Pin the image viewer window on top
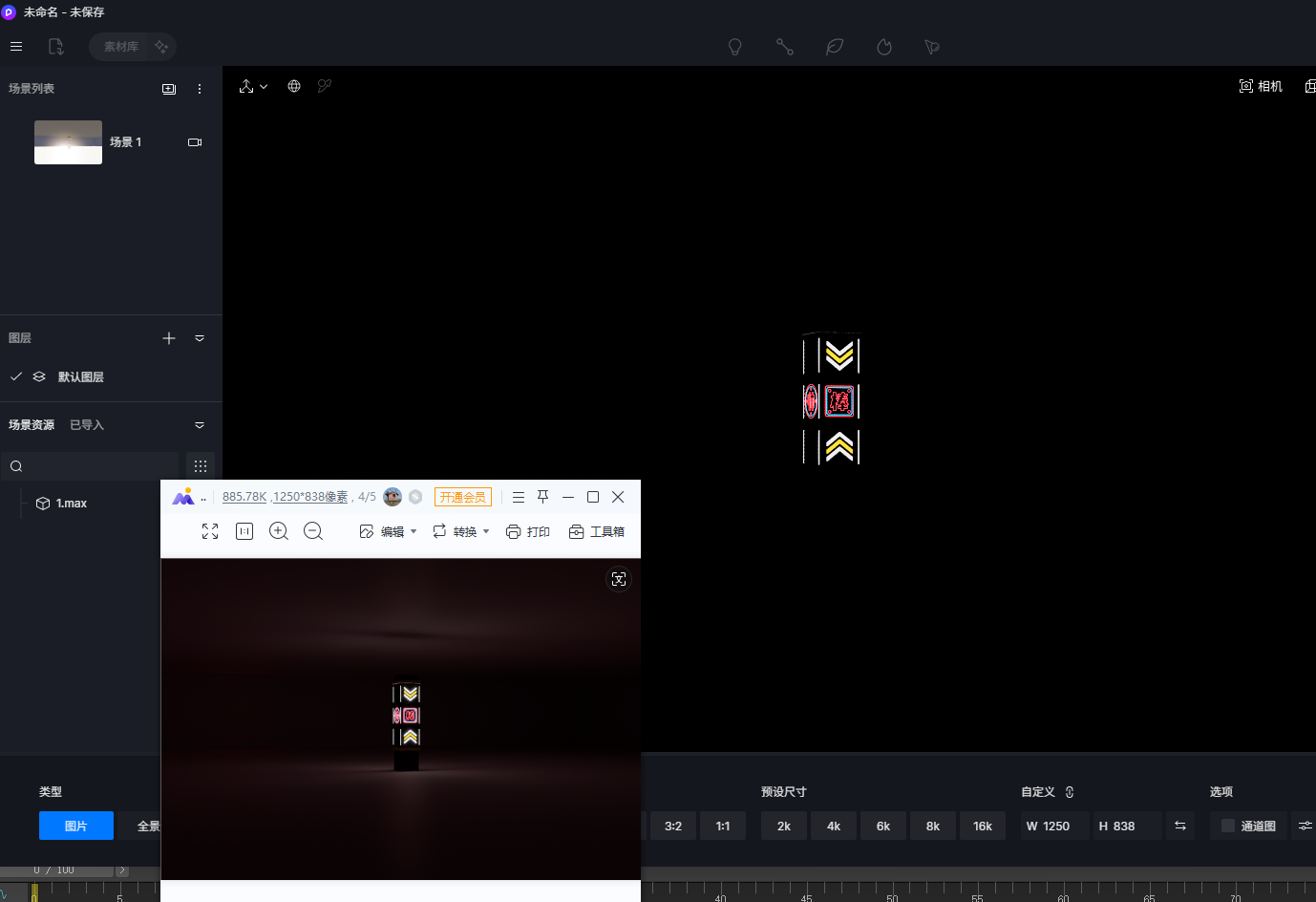Screen dimensions: 1316x902 543,497
